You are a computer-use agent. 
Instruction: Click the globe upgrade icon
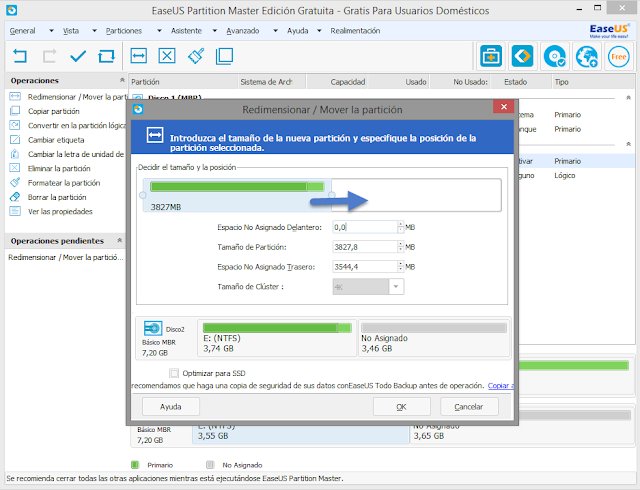point(587,56)
